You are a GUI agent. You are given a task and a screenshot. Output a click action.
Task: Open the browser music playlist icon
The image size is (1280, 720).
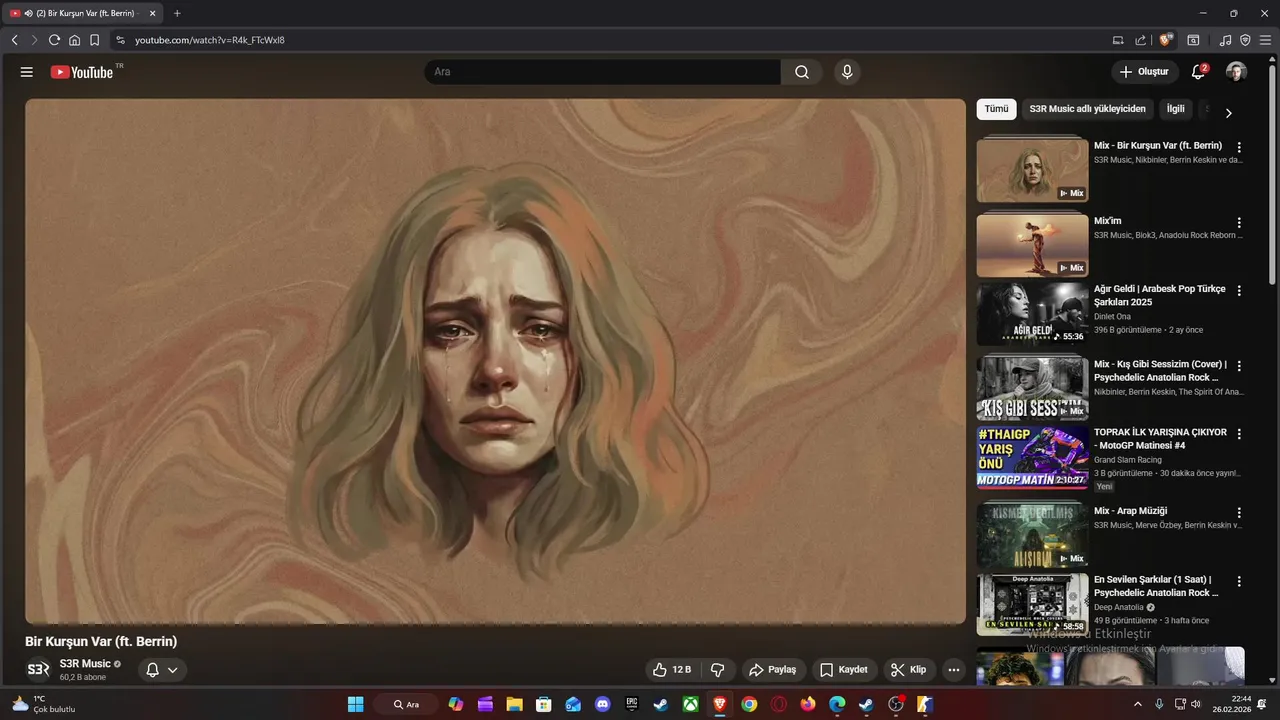1225,40
